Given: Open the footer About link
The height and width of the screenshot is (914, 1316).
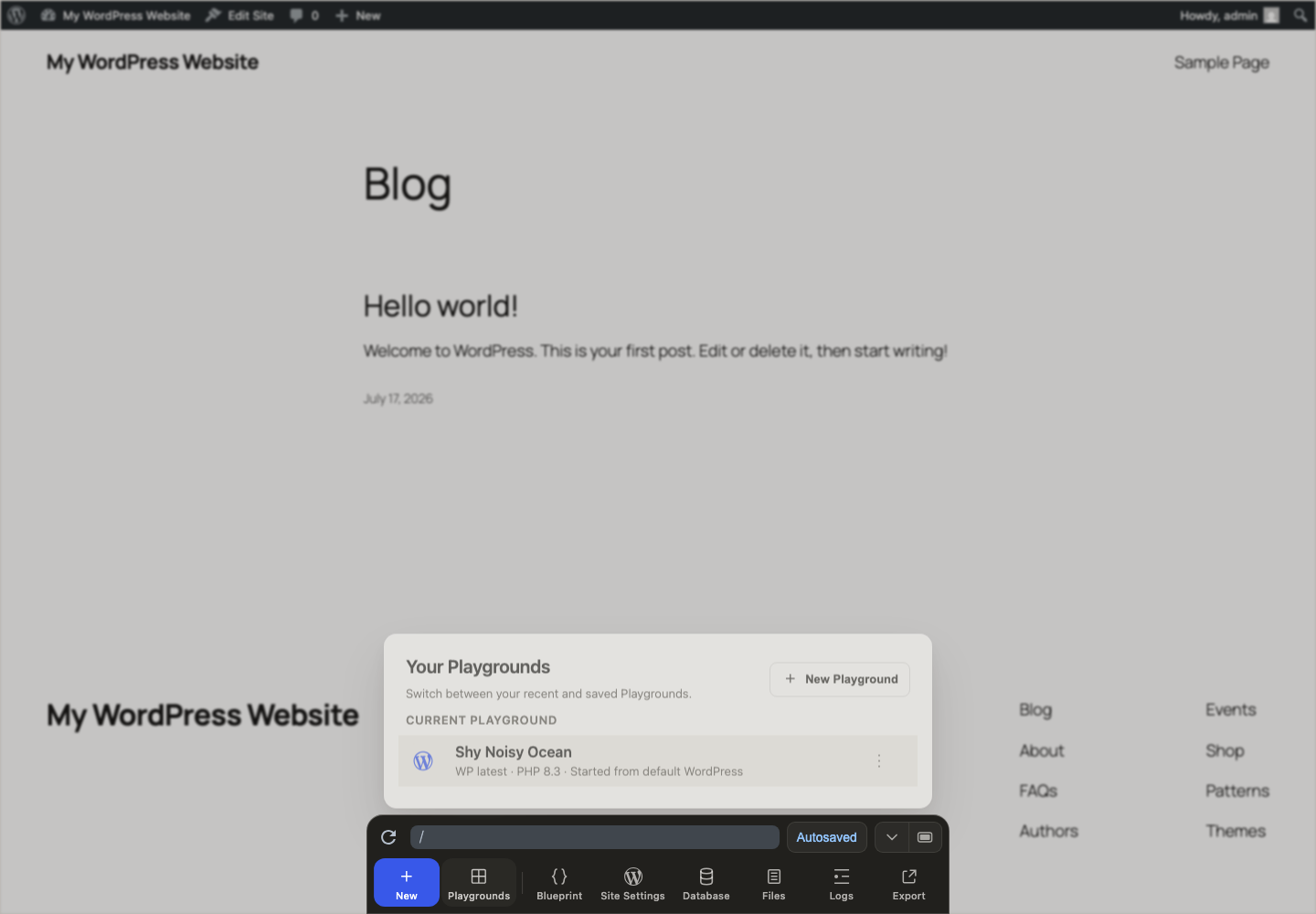Looking at the screenshot, I should pos(1042,750).
